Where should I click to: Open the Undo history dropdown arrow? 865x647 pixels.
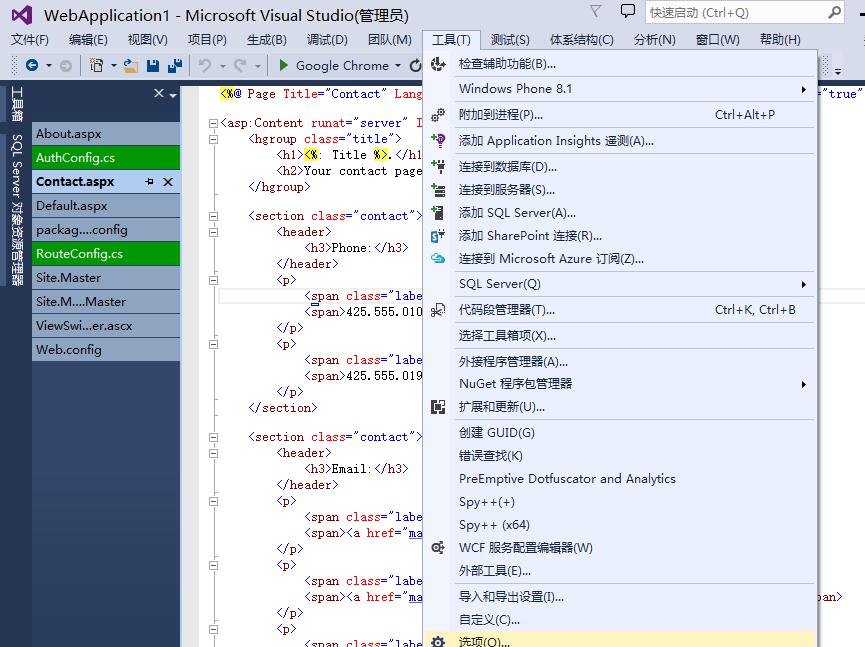pyautogui.click(x=222, y=66)
